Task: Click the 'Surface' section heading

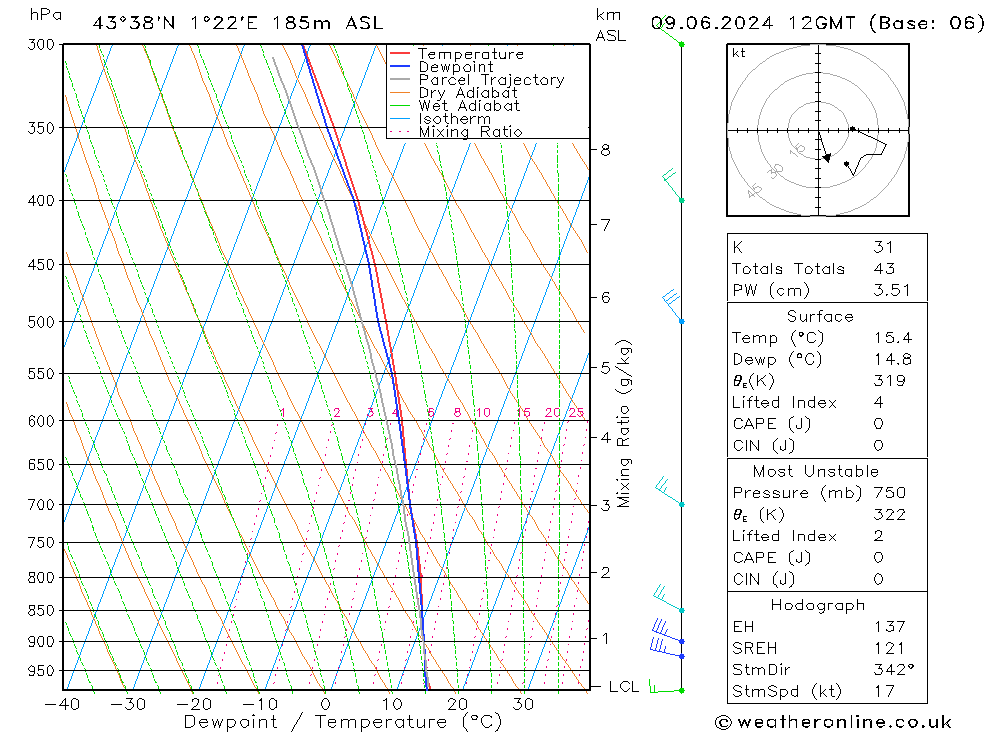Action: pos(820,316)
